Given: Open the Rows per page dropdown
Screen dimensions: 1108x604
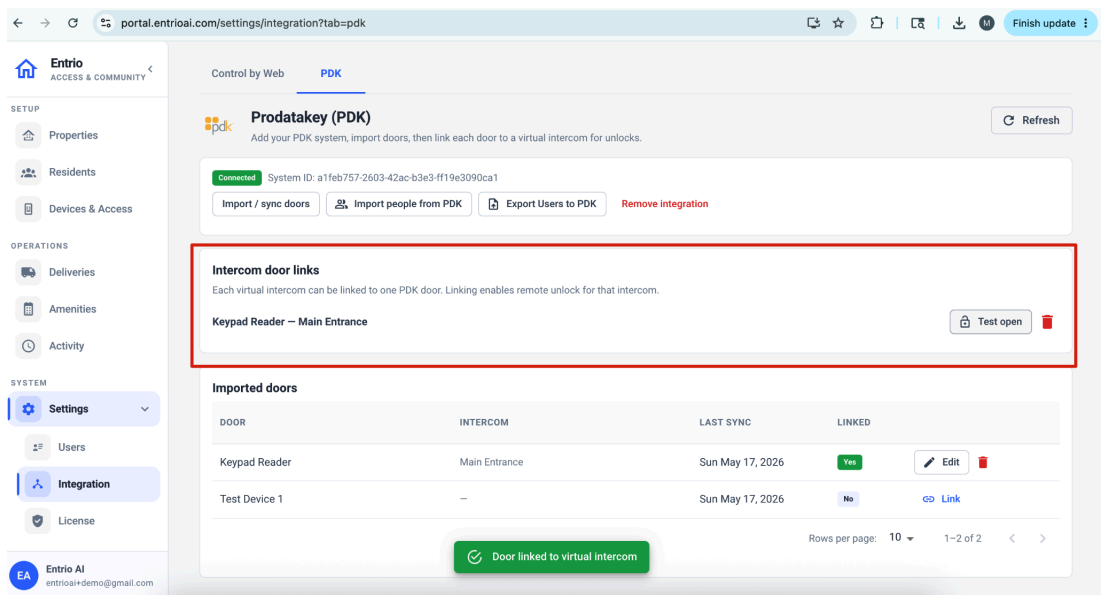Looking at the screenshot, I should [901, 538].
